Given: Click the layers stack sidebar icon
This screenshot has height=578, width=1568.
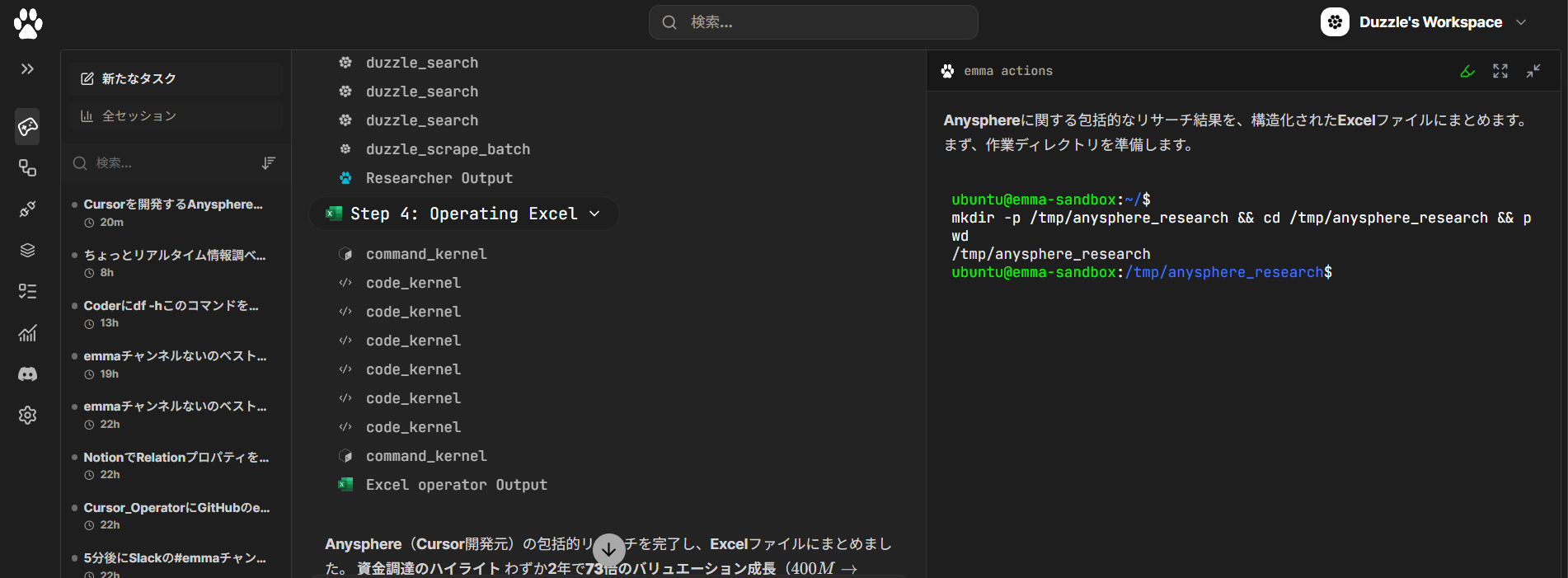Looking at the screenshot, I should tap(27, 251).
